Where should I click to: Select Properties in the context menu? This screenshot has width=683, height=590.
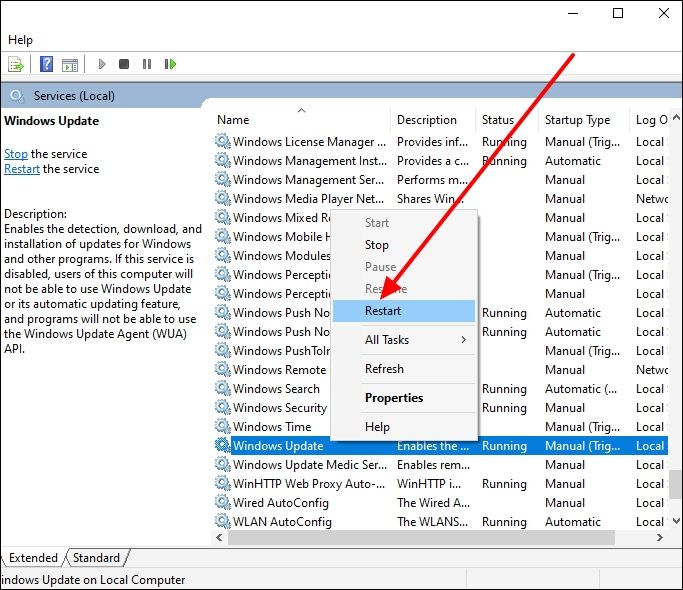click(394, 397)
